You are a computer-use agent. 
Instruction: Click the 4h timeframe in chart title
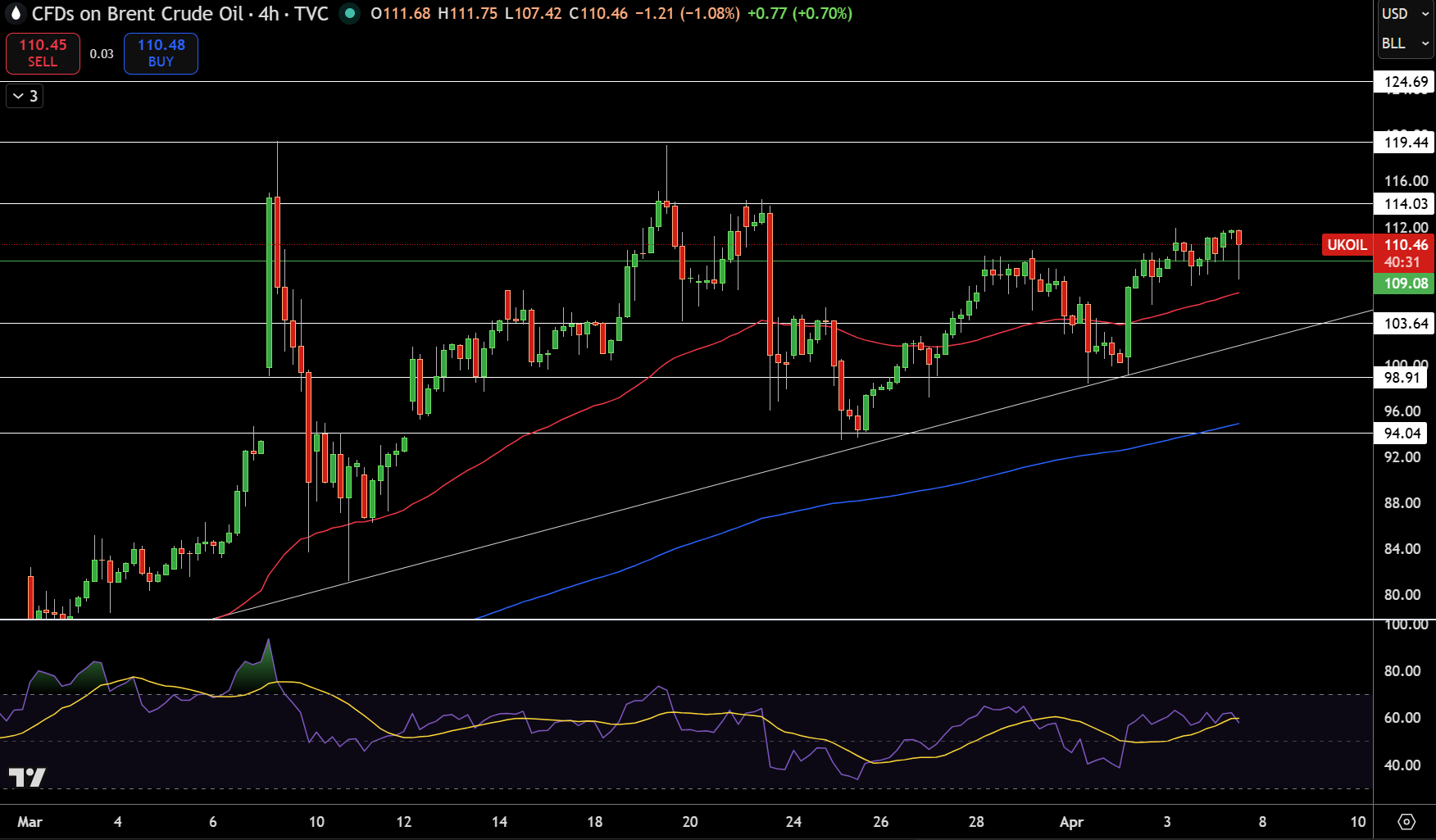pyautogui.click(x=269, y=13)
